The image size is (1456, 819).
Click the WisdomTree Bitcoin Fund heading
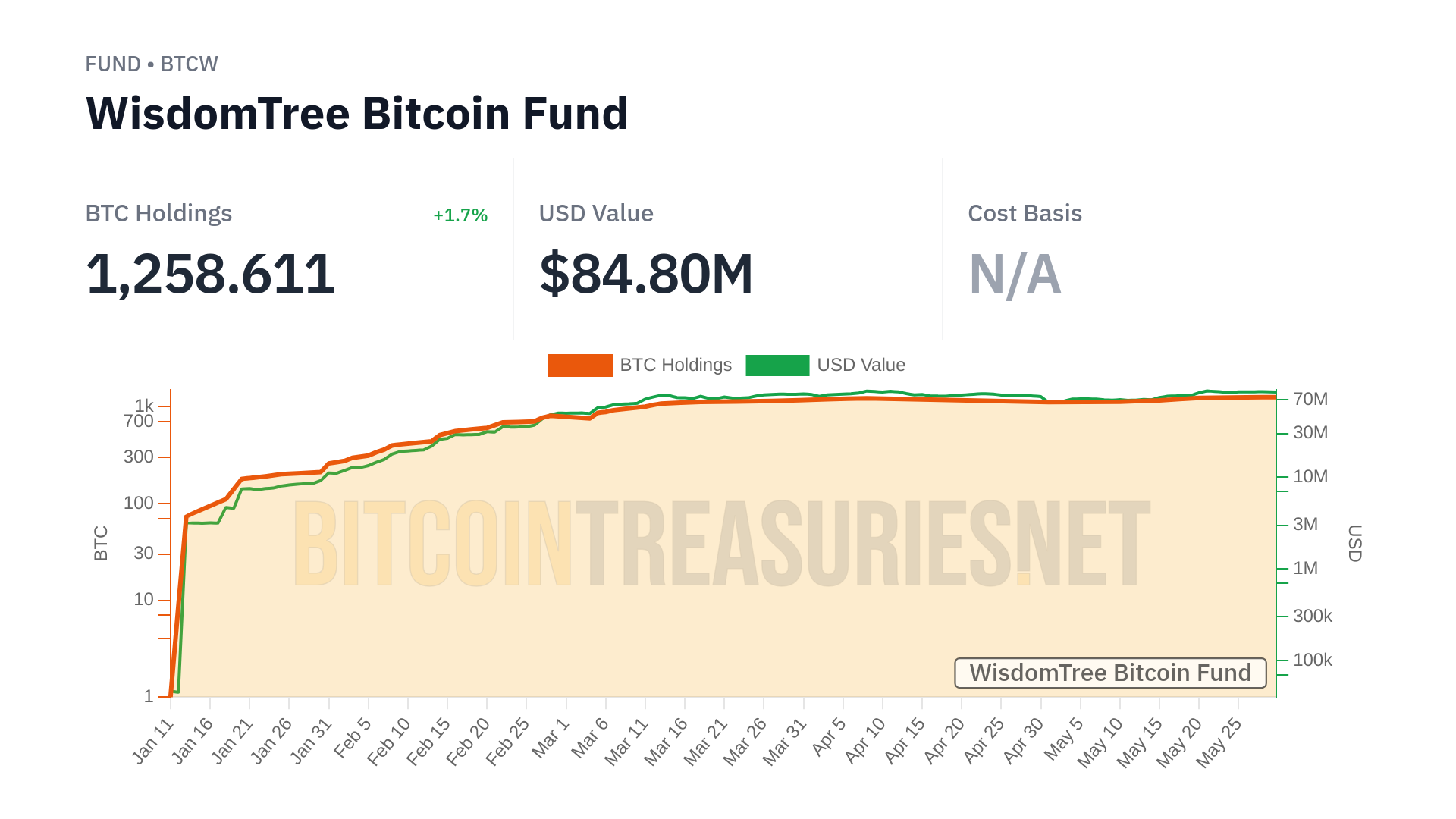(356, 114)
